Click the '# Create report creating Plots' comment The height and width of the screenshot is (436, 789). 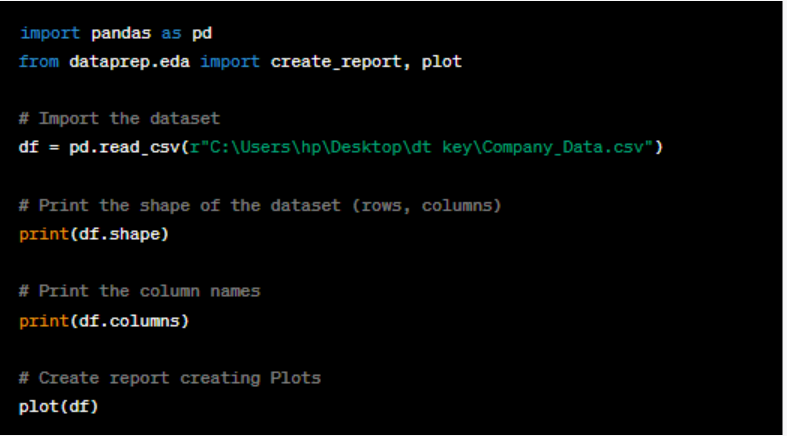tap(170, 378)
